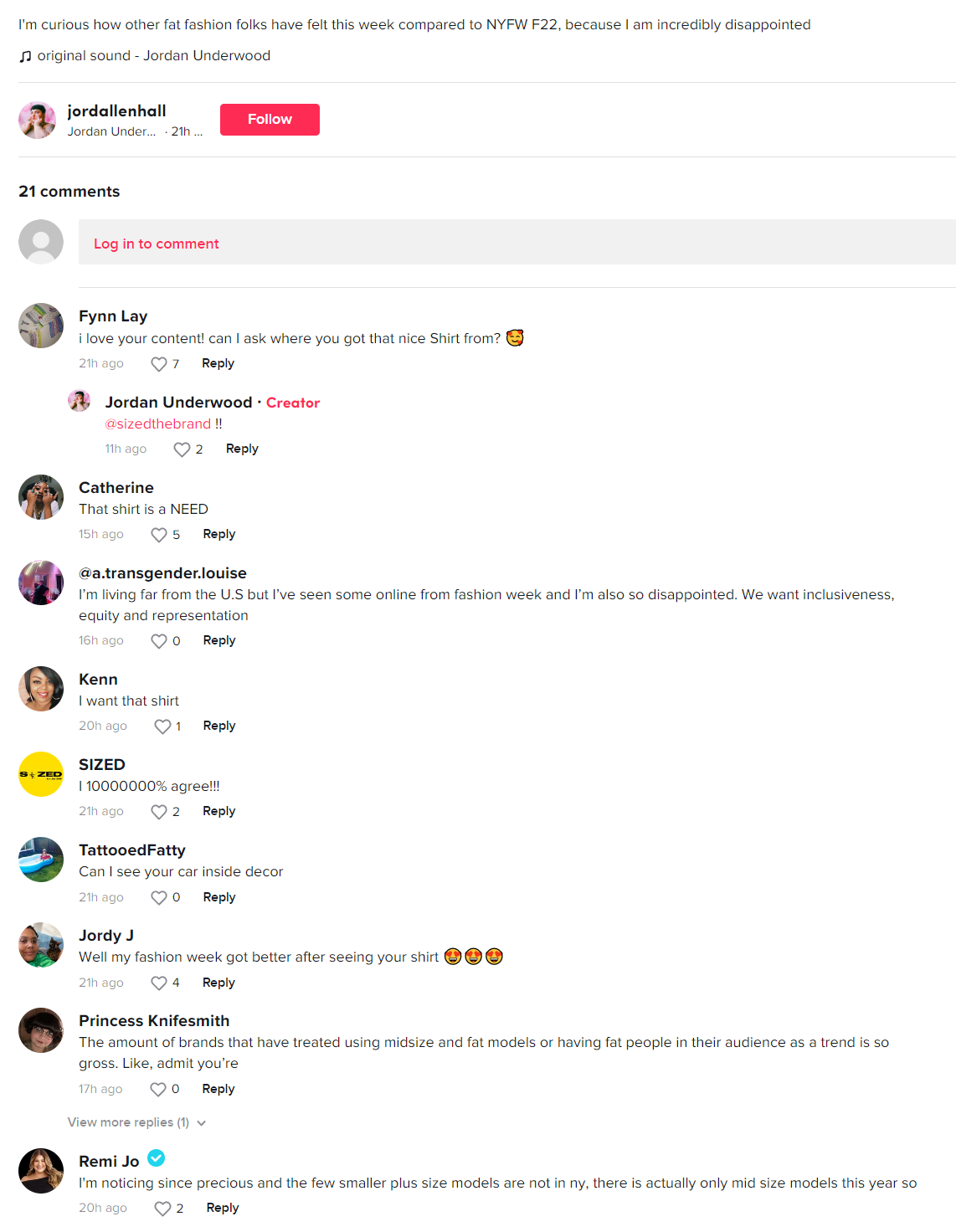Like Jordy J's fashion week comment
This screenshot has height=1232, width=956.
click(x=159, y=983)
